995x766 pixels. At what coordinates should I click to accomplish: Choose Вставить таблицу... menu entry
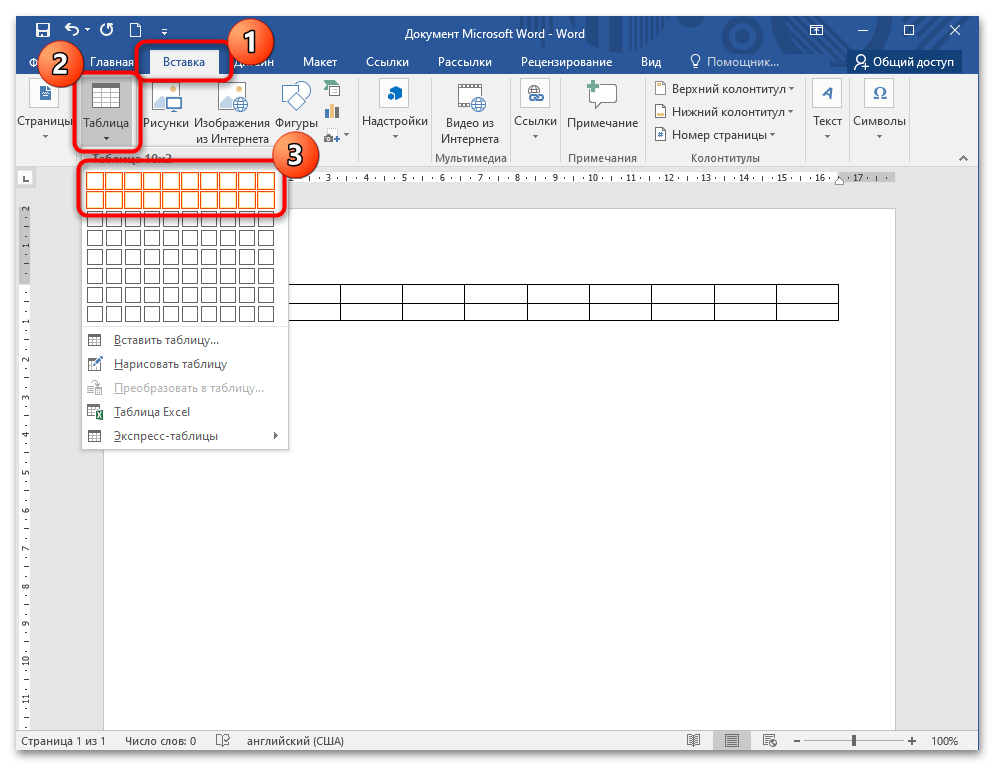point(185,340)
